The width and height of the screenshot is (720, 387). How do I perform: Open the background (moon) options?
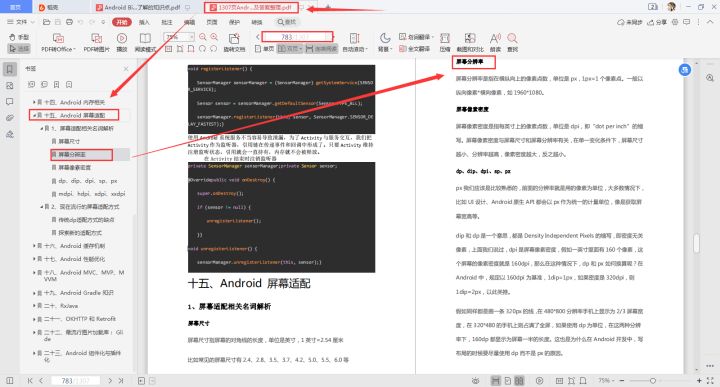385,43
